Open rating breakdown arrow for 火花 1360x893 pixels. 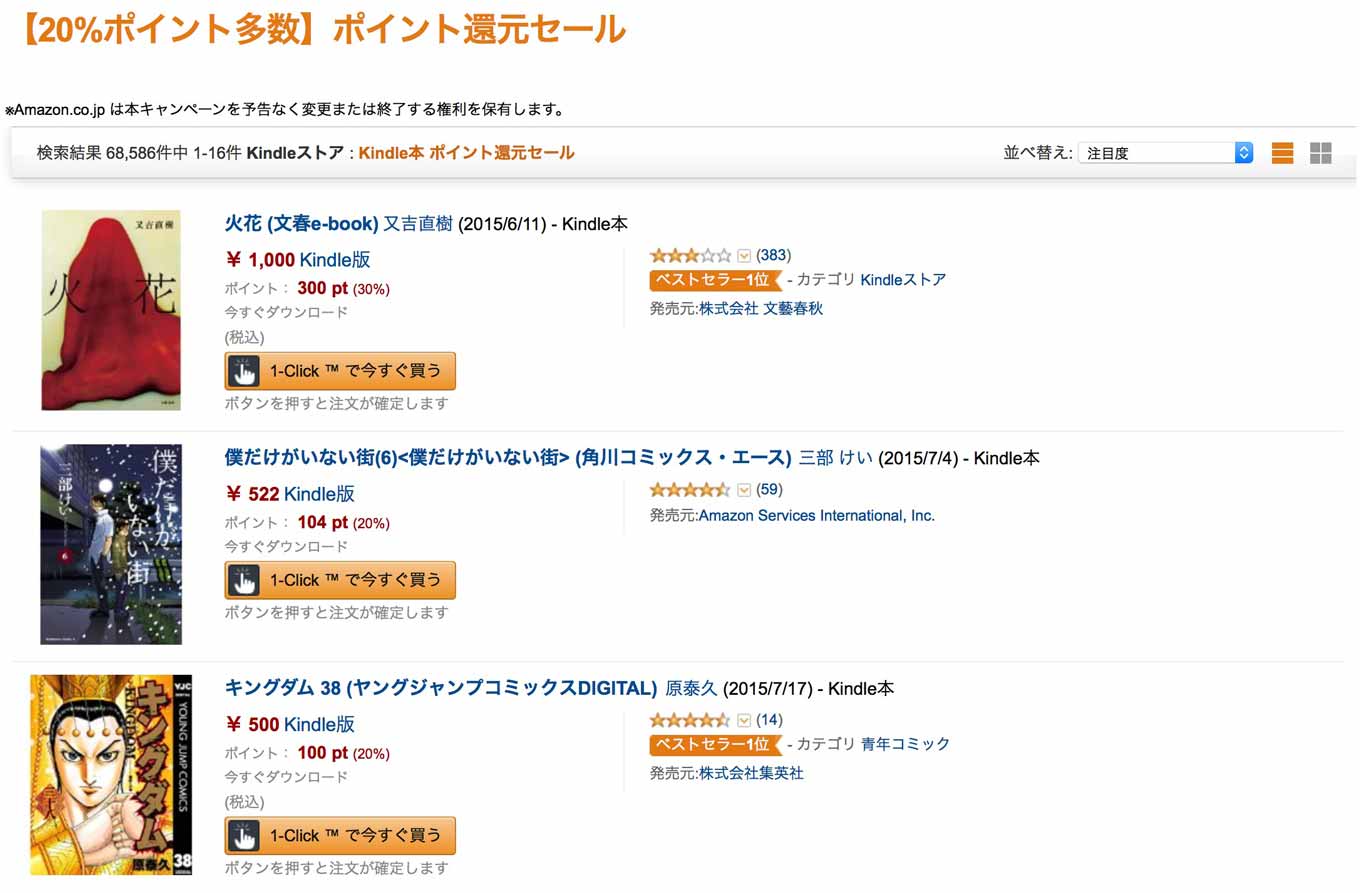(x=743, y=256)
